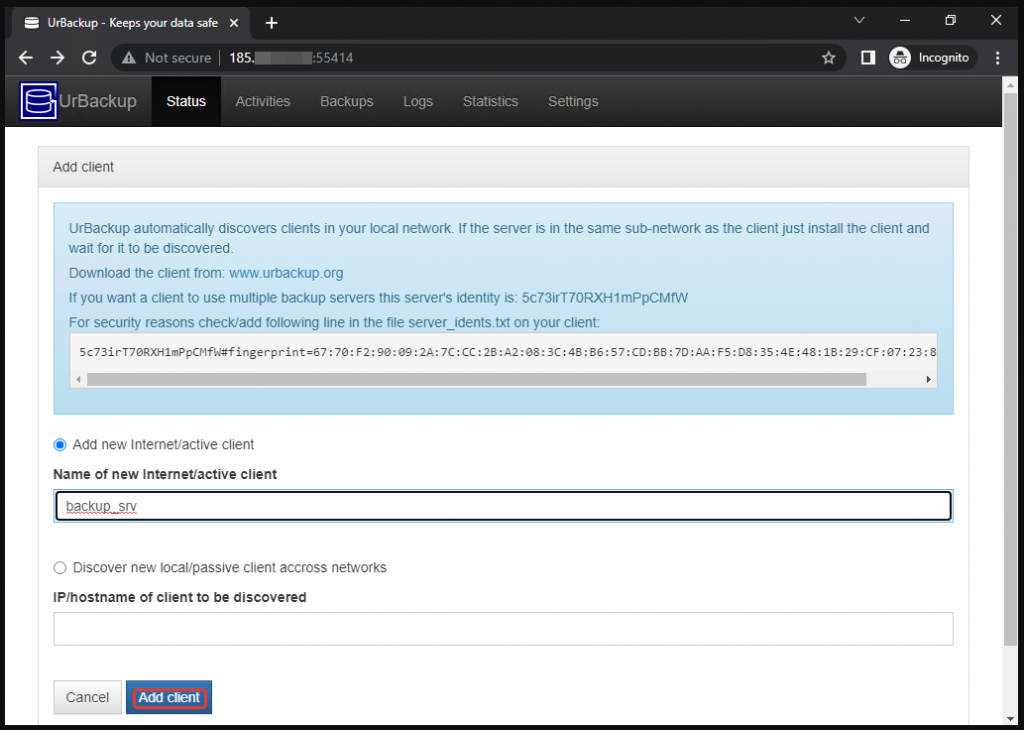Click the fingerprint horizontal scrollbar thumb
This screenshot has height=730, width=1024.
click(x=476, y=379)
